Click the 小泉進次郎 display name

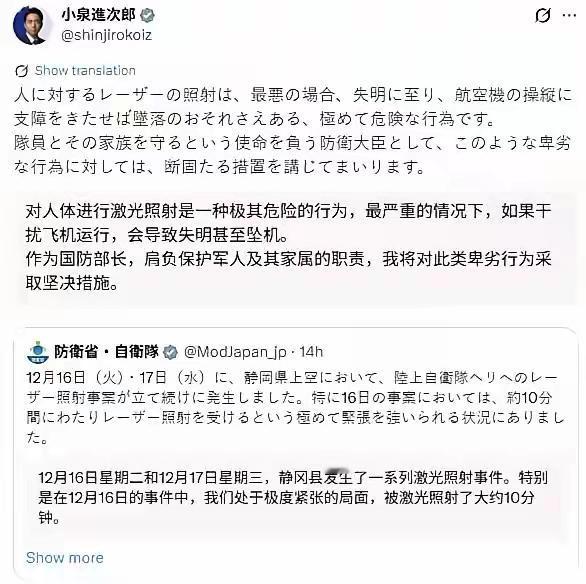[x=99, y=15]
